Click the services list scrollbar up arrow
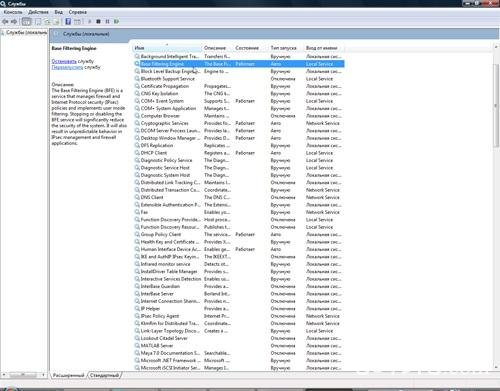 click(x=496, y=48)
